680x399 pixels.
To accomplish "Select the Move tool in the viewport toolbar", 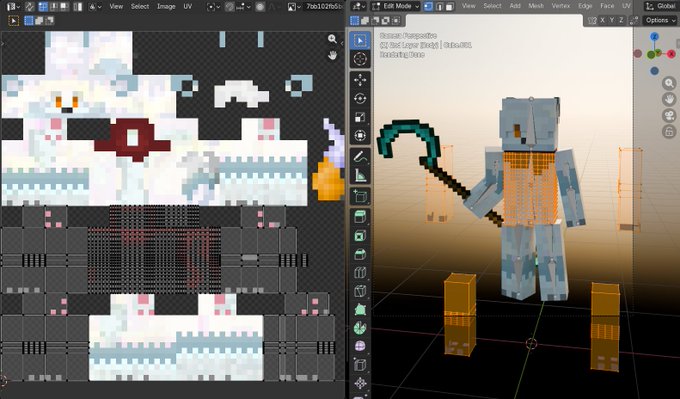I will point(360,80).
